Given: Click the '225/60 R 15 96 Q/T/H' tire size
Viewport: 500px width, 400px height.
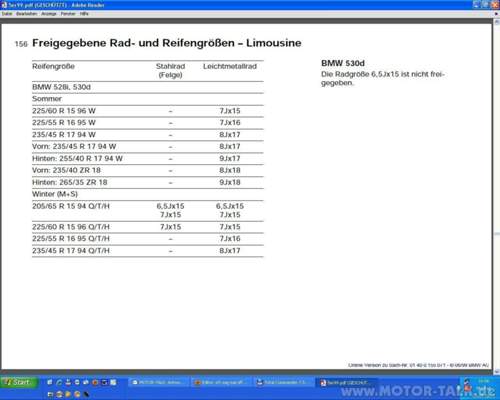Looking at the screenshot, I should [71, 227].
